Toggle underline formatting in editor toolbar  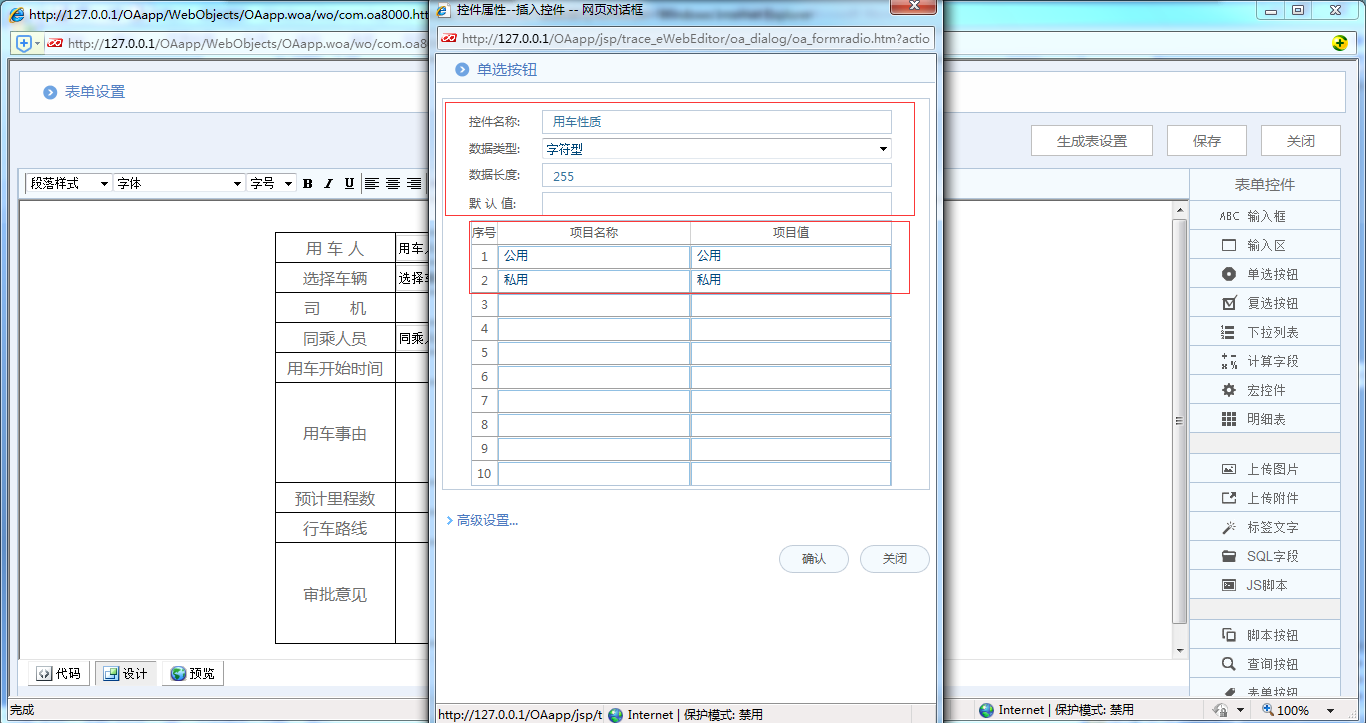[349, 183]
